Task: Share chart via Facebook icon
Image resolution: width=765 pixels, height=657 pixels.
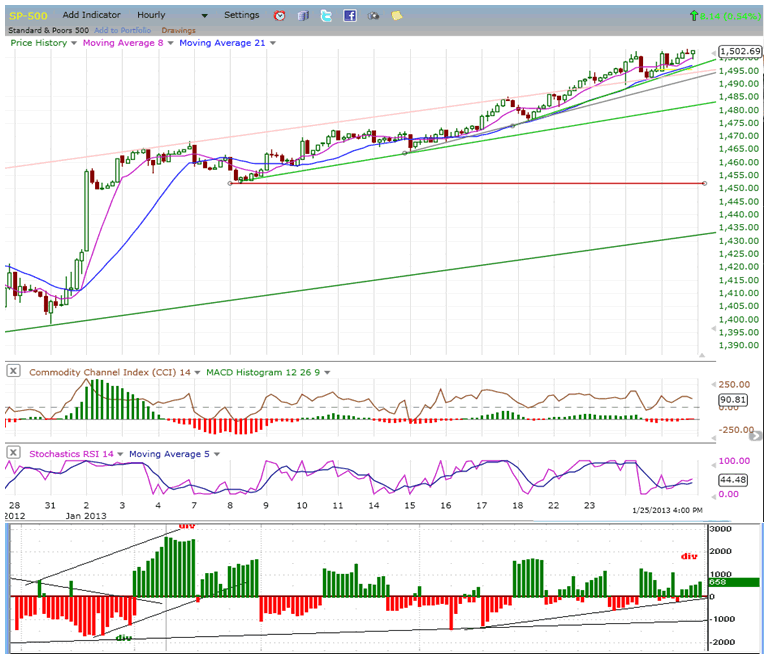Action: pyautogui.click(x=350, y=16)
